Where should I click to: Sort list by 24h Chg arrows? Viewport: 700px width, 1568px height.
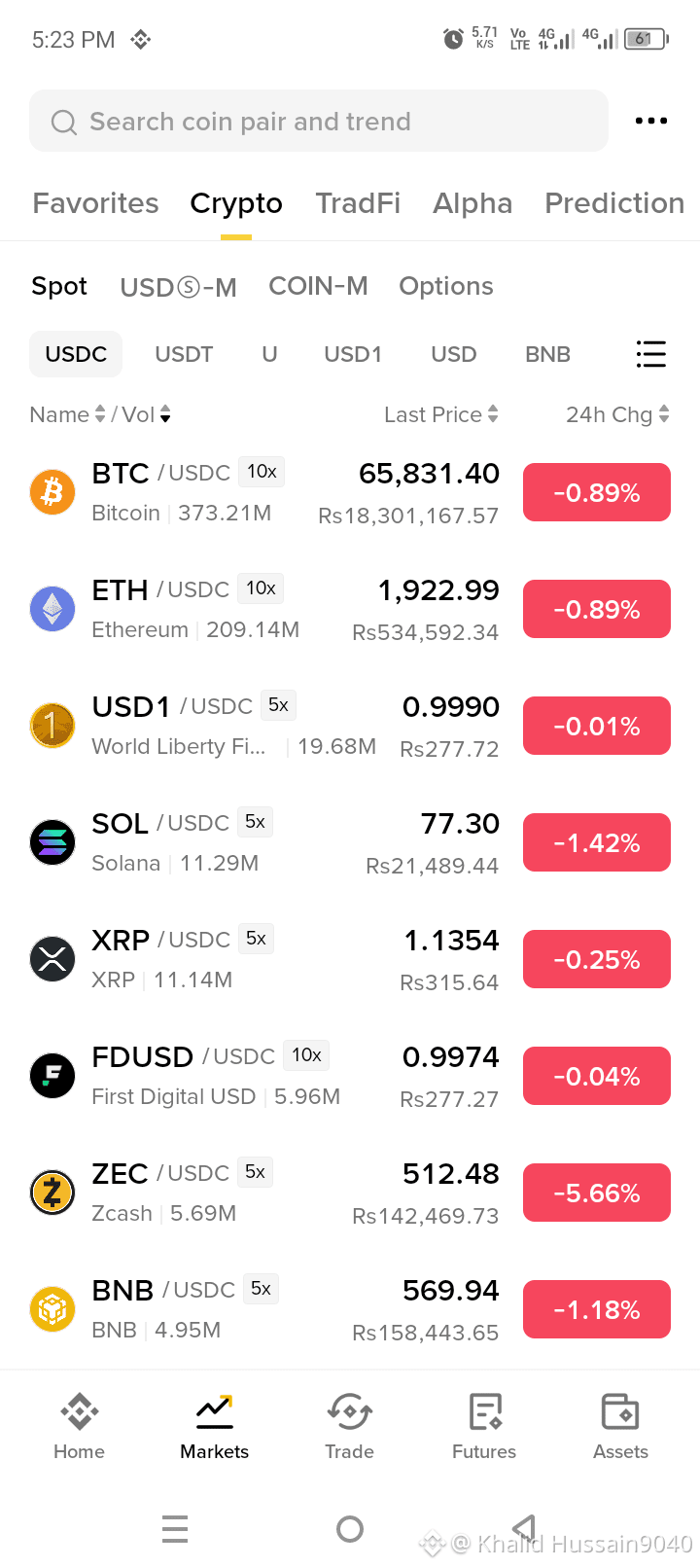(x=664, y=414)
